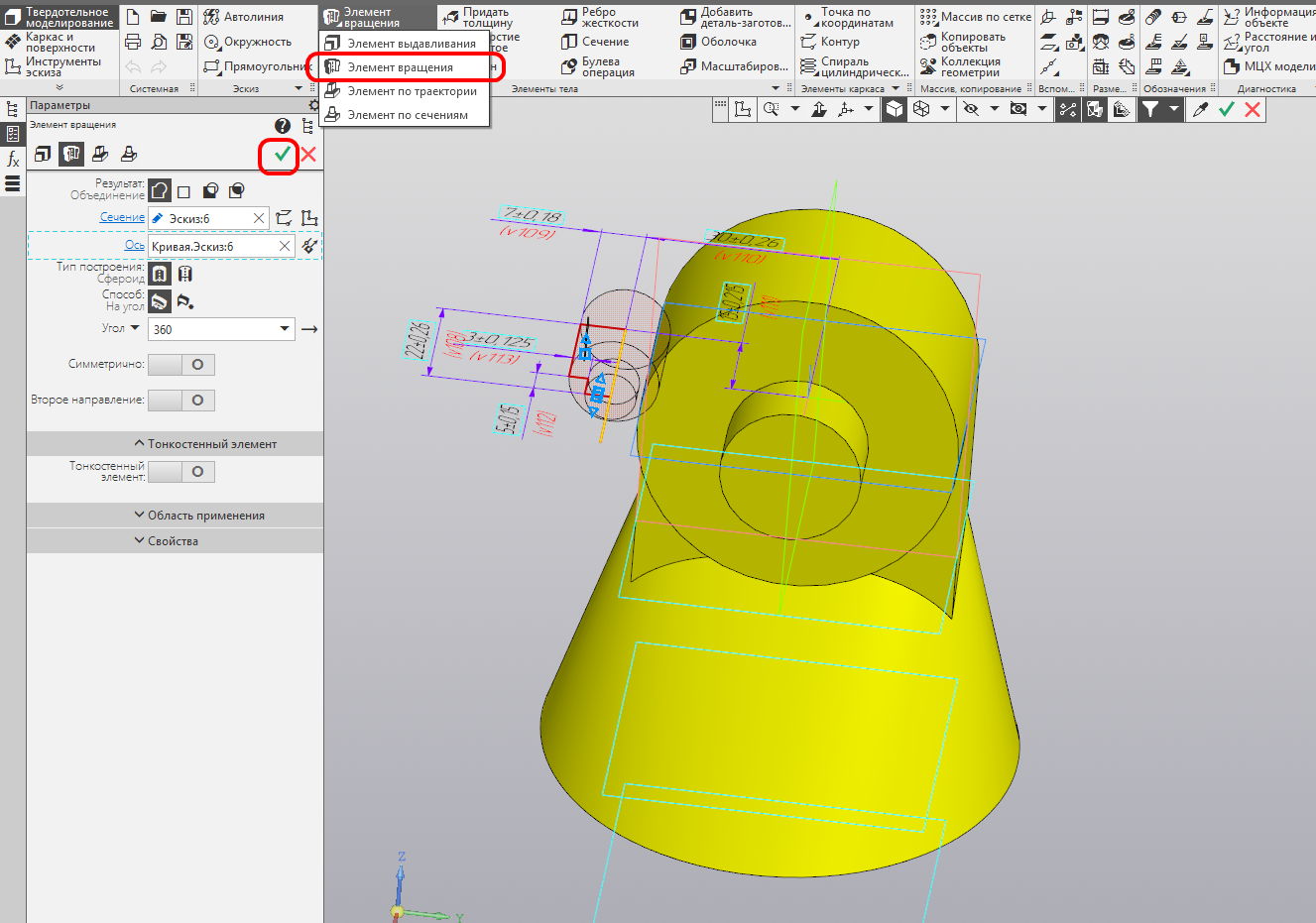Viewport: 1316px width, 923px height.
Task: Expand the Элементы каркаса group dropdown
Action: [x=896, y=88]
